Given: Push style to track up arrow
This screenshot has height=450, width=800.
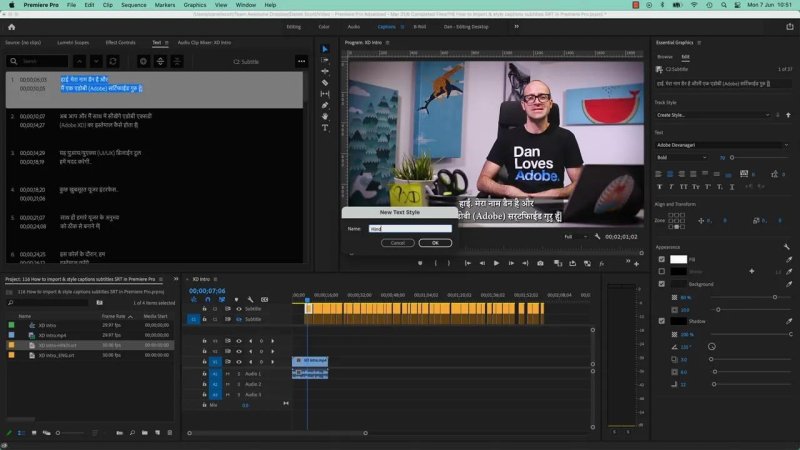Looking at the screenshot, I should [788, 115].
